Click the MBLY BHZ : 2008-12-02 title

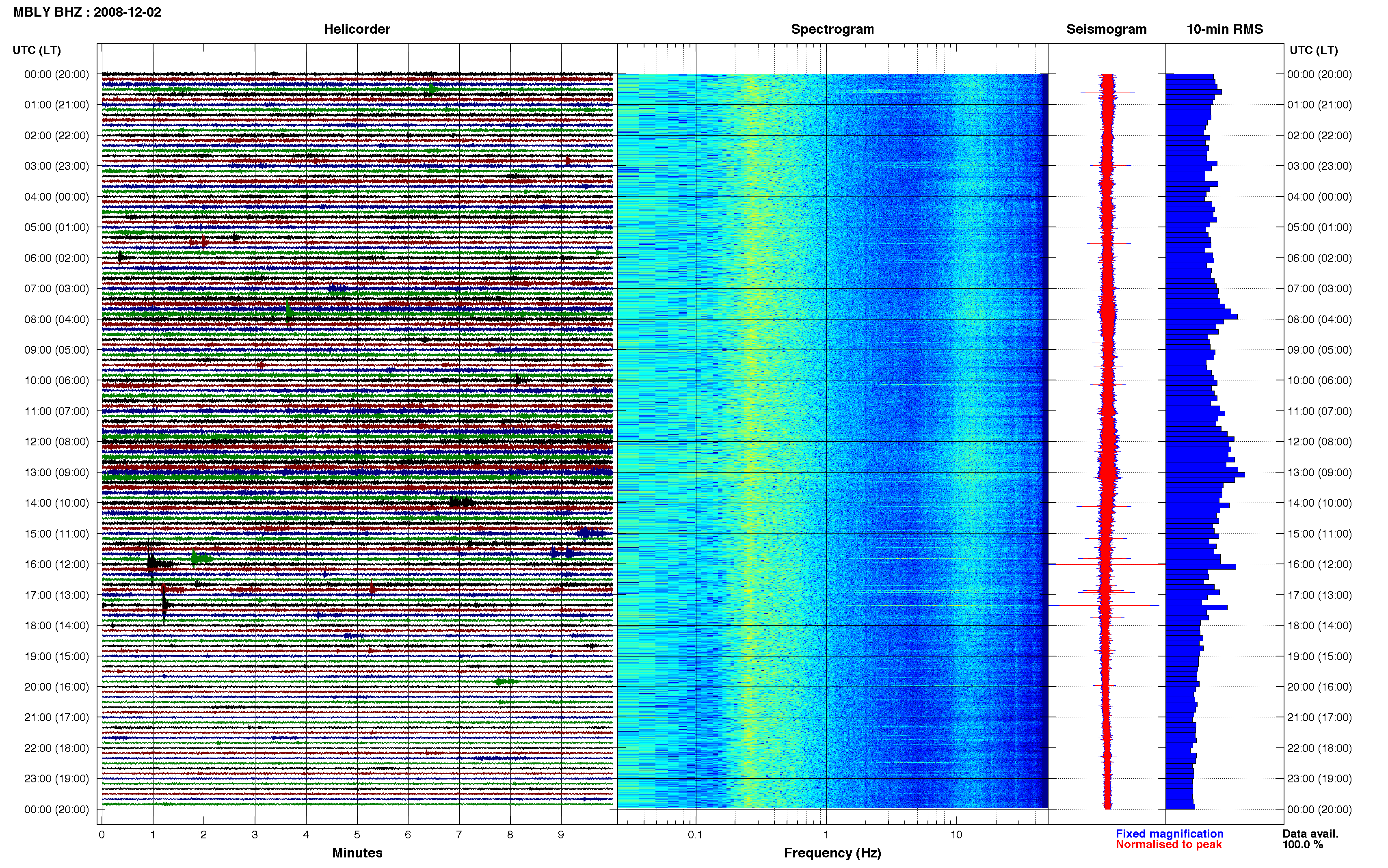tap(86, 12)
